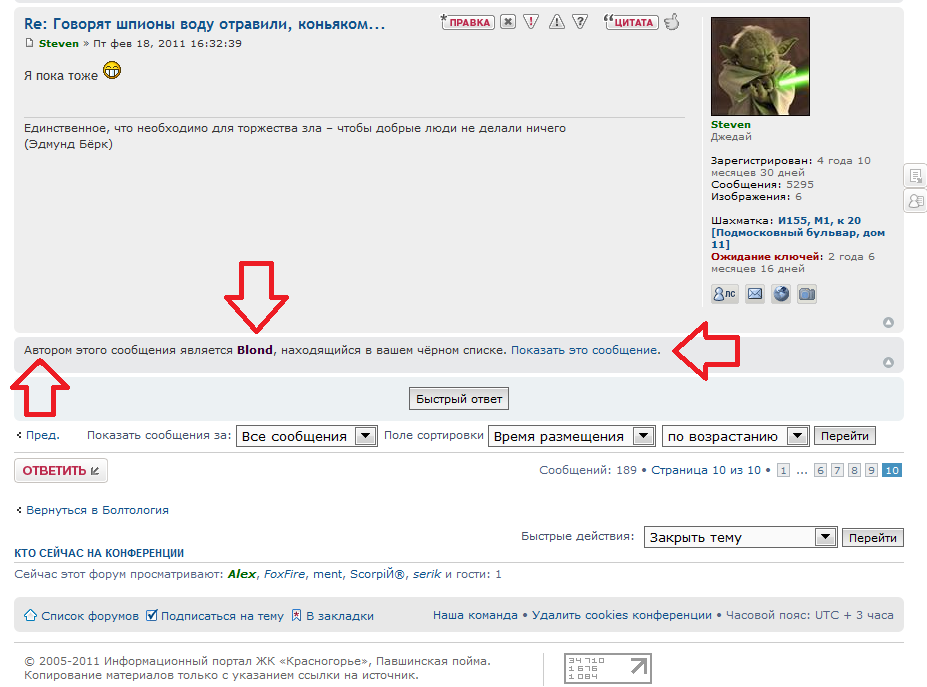This screenshot has width=927, height=687.
Task: Click the camera gallery icon under profile
Action: (x=807, y=294)
